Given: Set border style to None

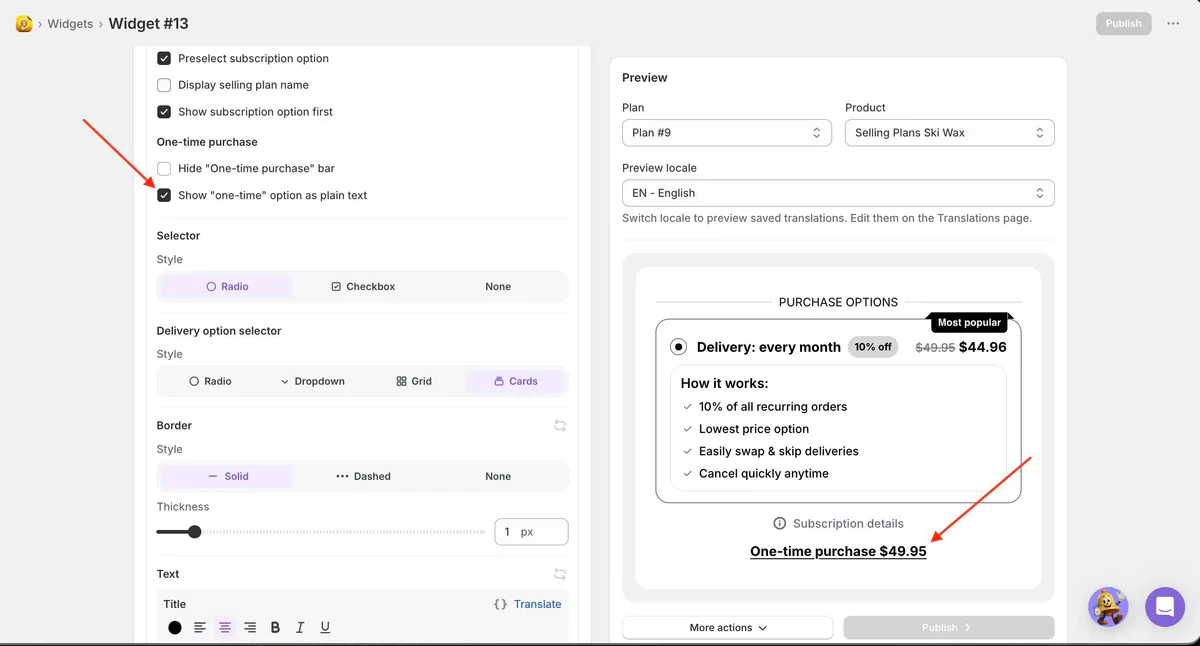Looking at the screenshot, I should 498,476.
